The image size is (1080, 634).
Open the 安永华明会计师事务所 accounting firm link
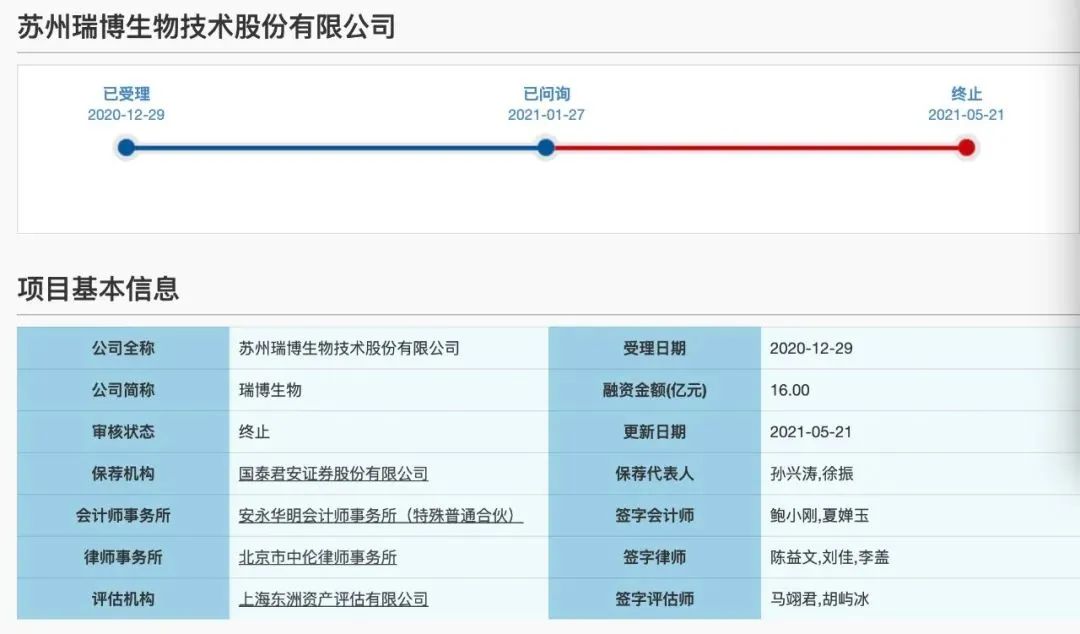pos(381,516)
